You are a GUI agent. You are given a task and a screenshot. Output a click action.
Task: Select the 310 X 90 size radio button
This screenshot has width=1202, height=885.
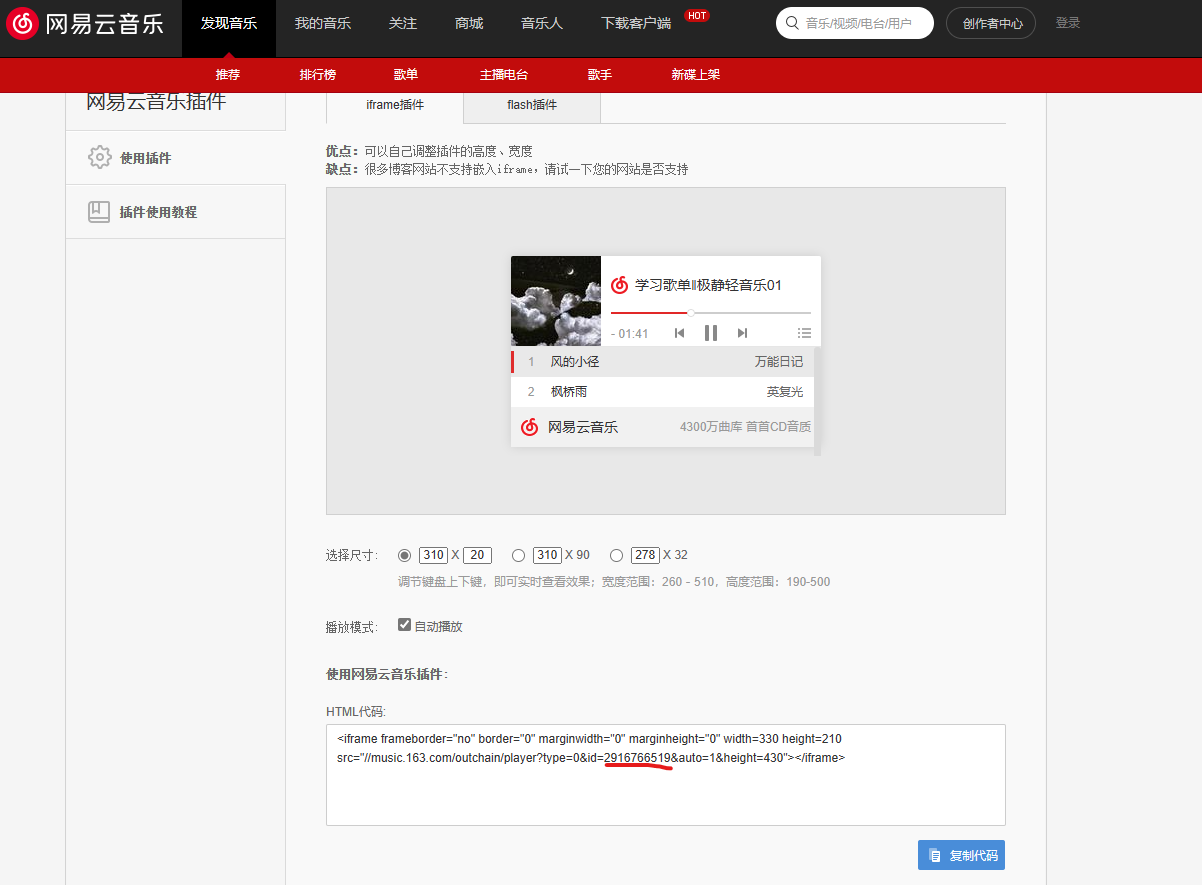point(518,555)
